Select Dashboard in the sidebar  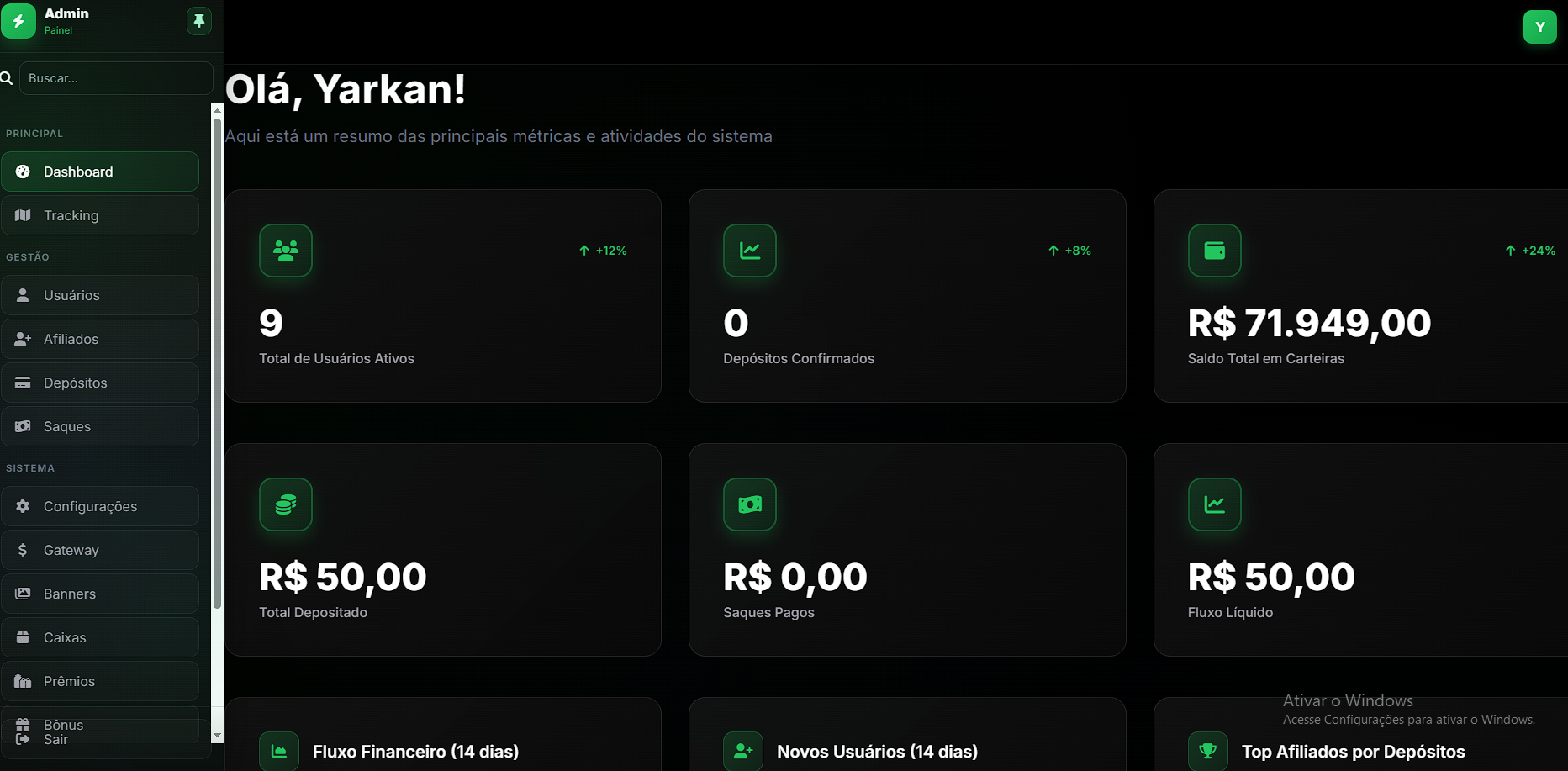tap(100, 172)
